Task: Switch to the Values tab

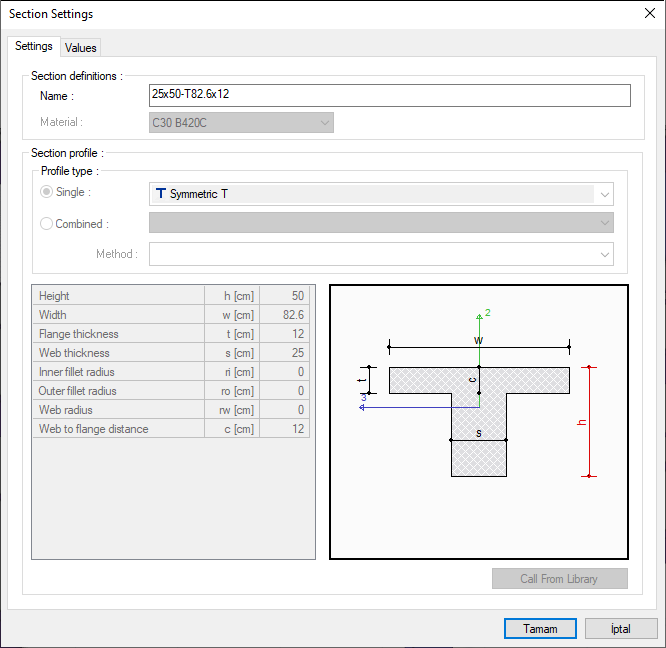Action: 80,47
